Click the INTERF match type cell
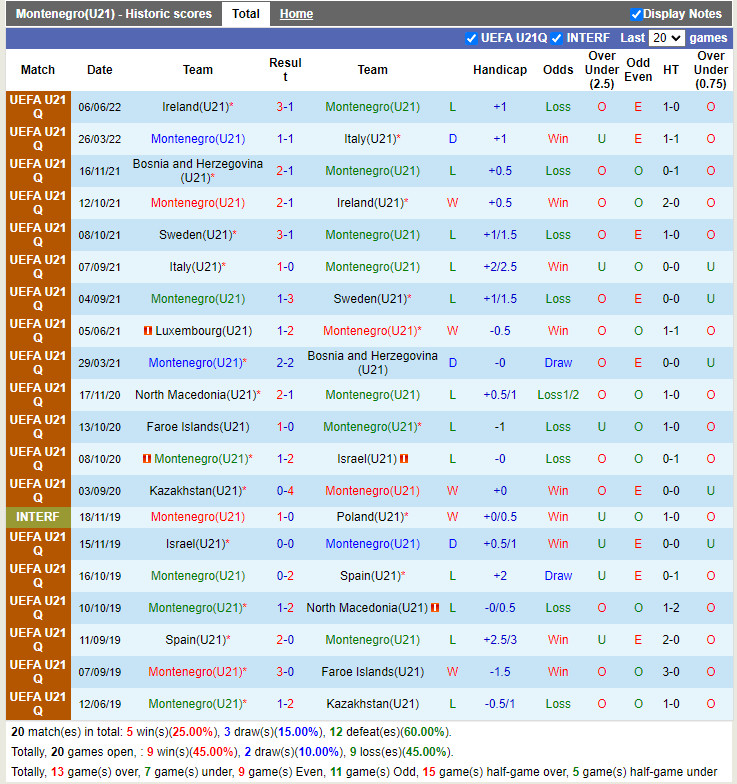The image size is (737, 784). click(x=38, y=517)
